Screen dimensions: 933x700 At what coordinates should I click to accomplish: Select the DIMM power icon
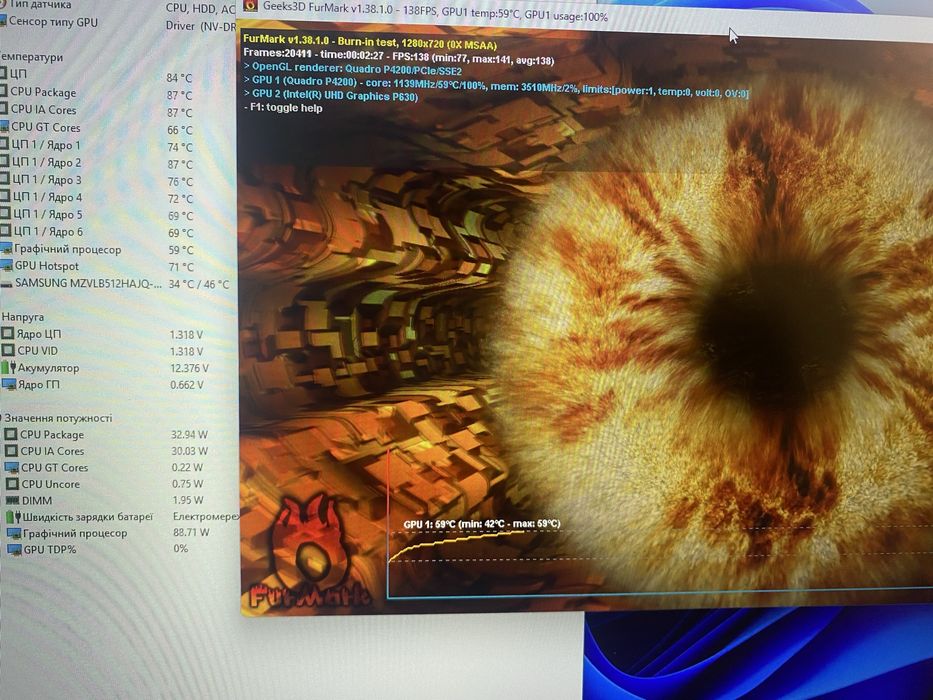click(x=12, y=501)
